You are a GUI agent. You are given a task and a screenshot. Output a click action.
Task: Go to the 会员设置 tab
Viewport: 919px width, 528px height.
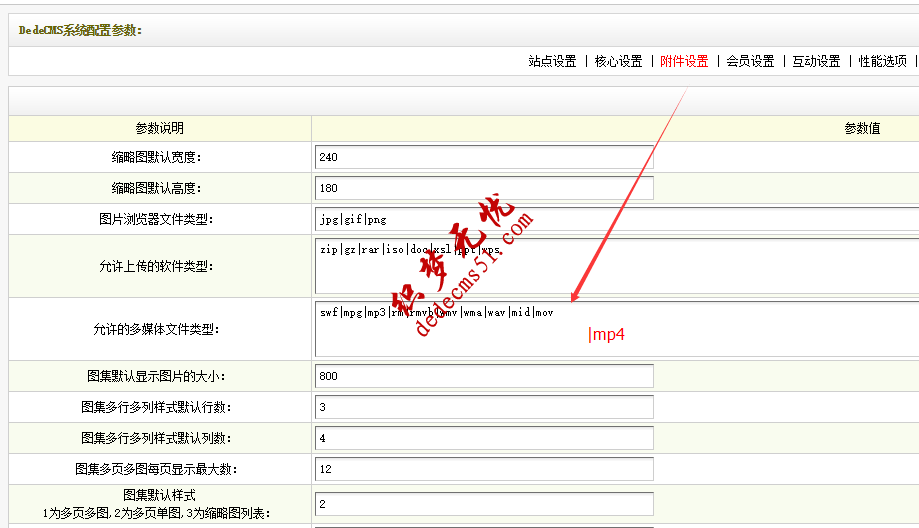click(x=750, y=61)
